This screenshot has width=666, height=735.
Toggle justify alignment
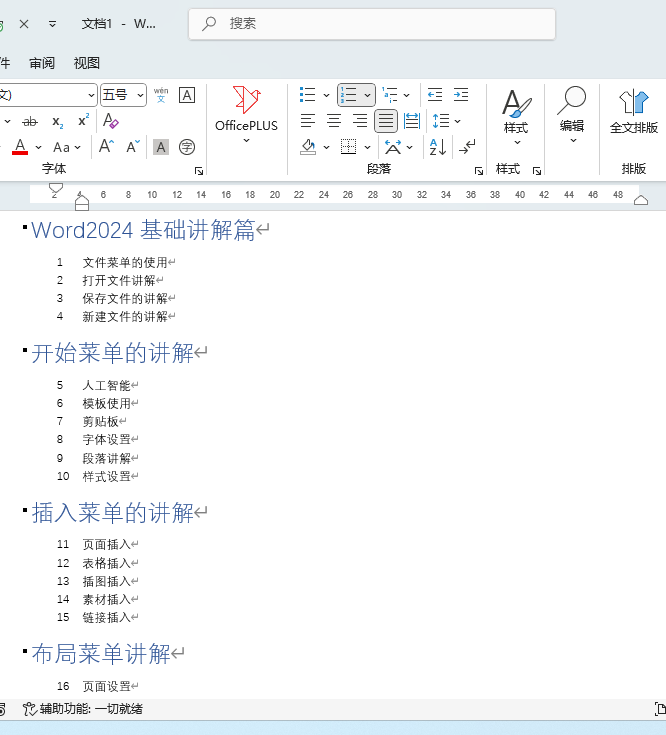[x=386, y=121]
